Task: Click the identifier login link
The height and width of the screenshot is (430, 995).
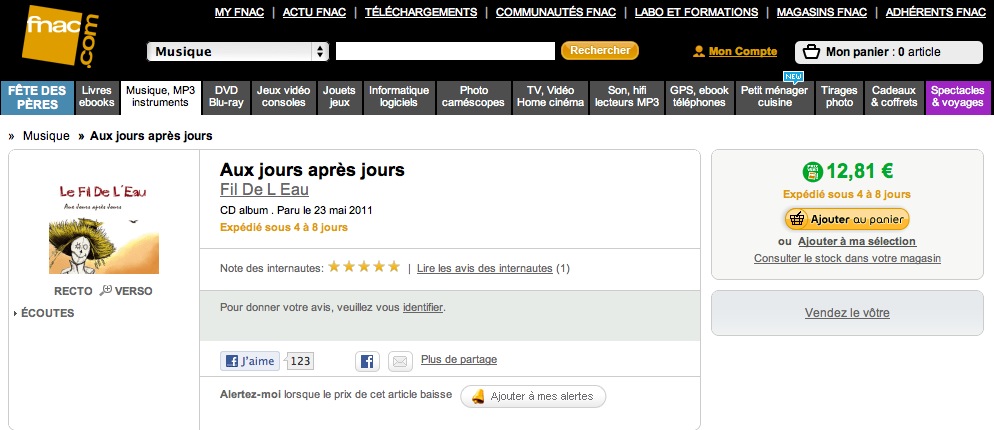Action: (x=423, y=308)
